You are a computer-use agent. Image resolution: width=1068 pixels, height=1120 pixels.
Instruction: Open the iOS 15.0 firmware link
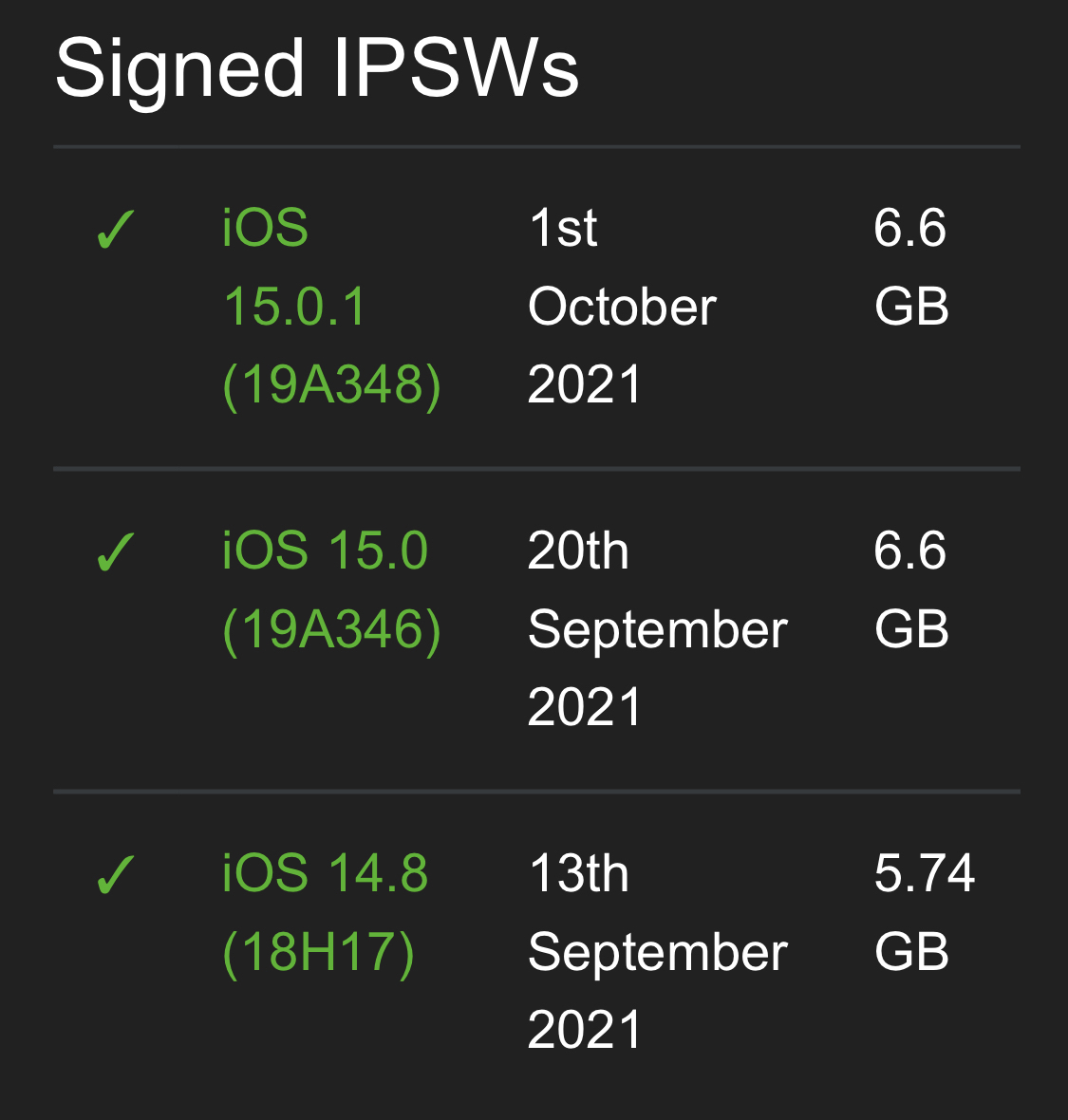point(331,590)
